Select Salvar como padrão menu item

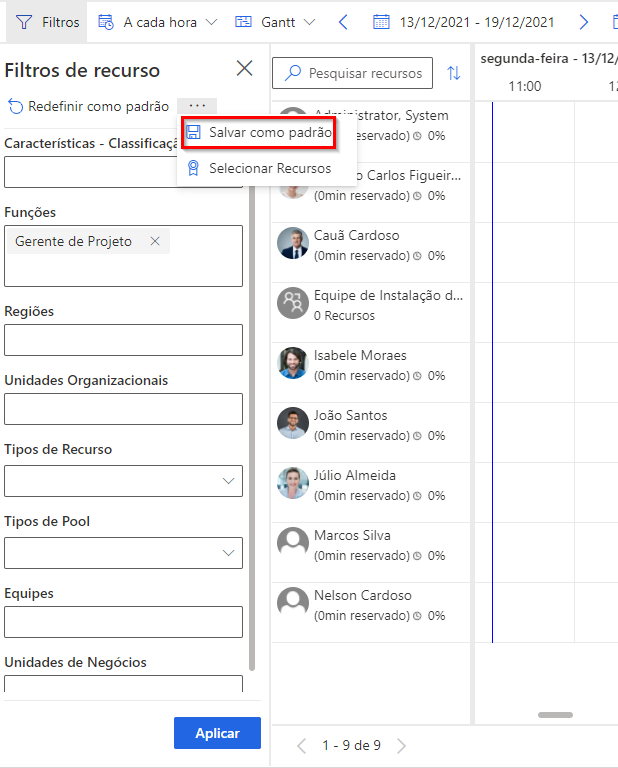click(x=259, y=132)
